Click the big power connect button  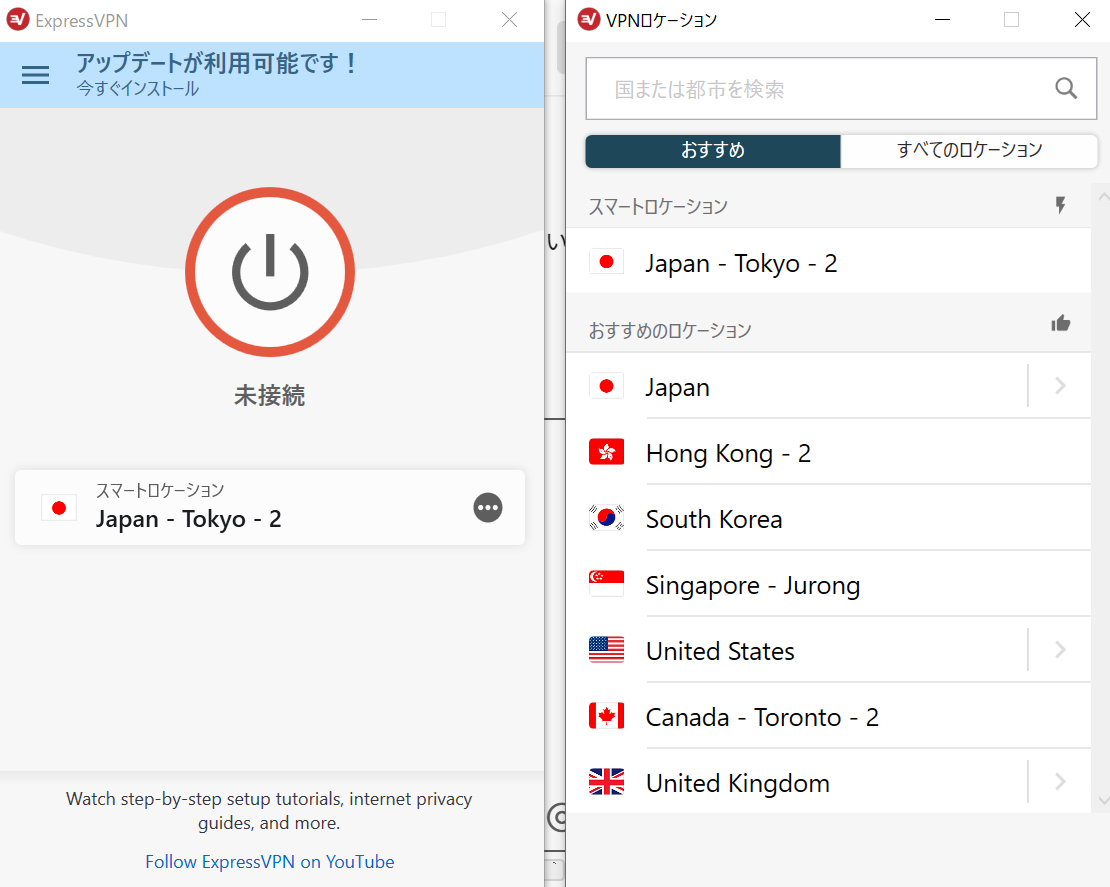coord(270,272)
